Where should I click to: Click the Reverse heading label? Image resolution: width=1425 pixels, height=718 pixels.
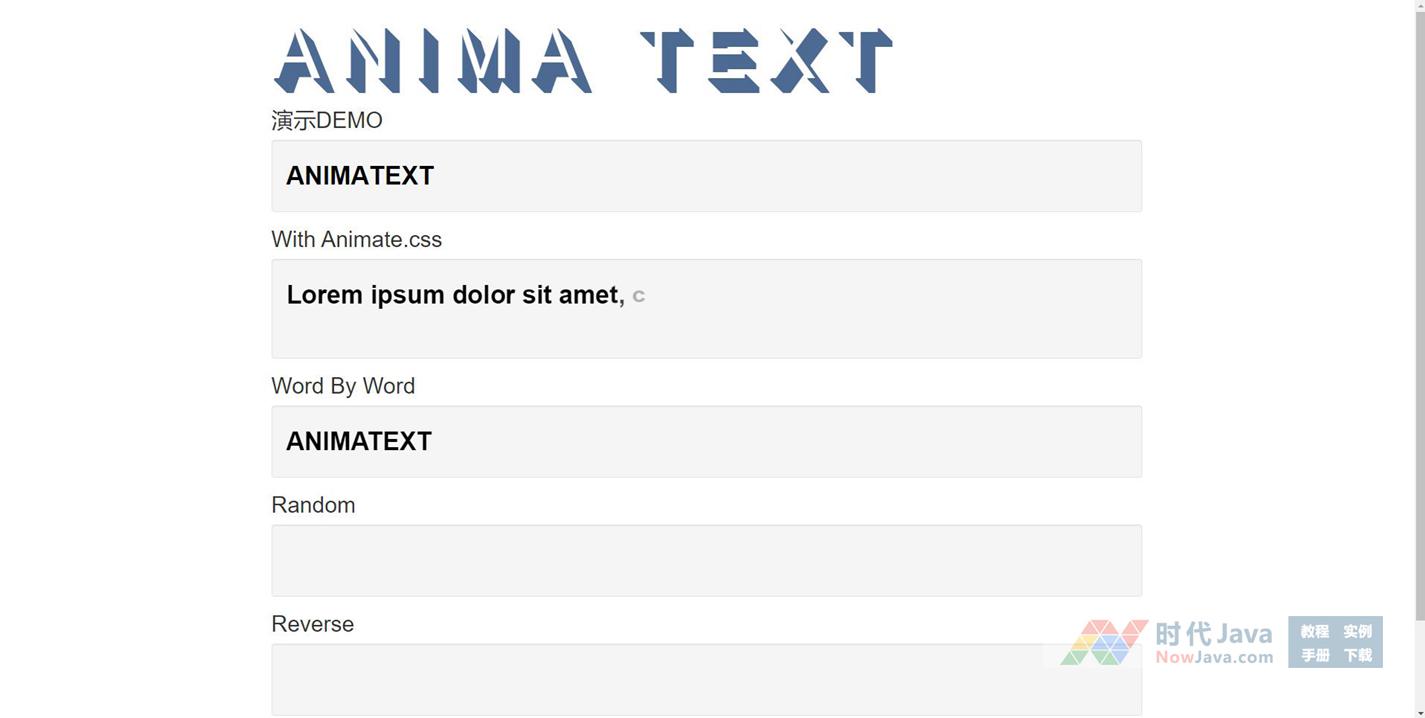(x=312, y=624)
